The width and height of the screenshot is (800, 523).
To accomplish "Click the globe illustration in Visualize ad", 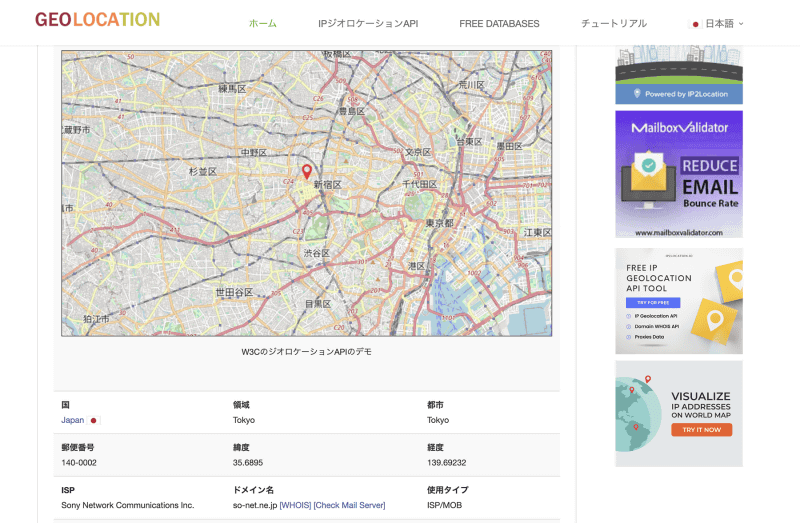I will [638, 414].
